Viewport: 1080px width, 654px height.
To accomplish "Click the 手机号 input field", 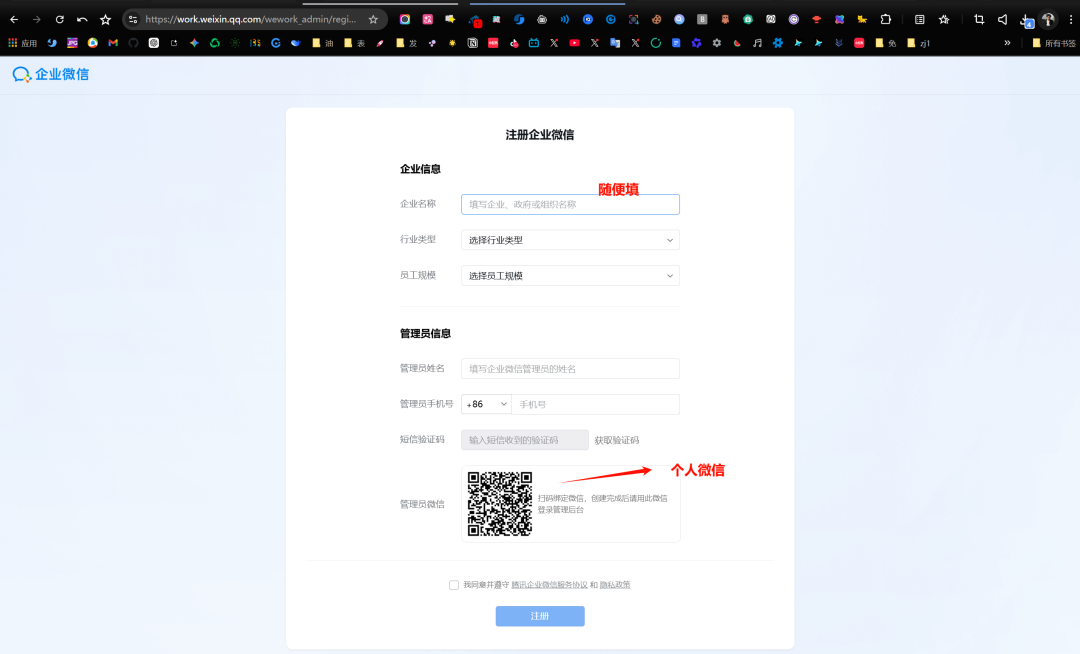I will pyautogui.click(x=596, y=404).
